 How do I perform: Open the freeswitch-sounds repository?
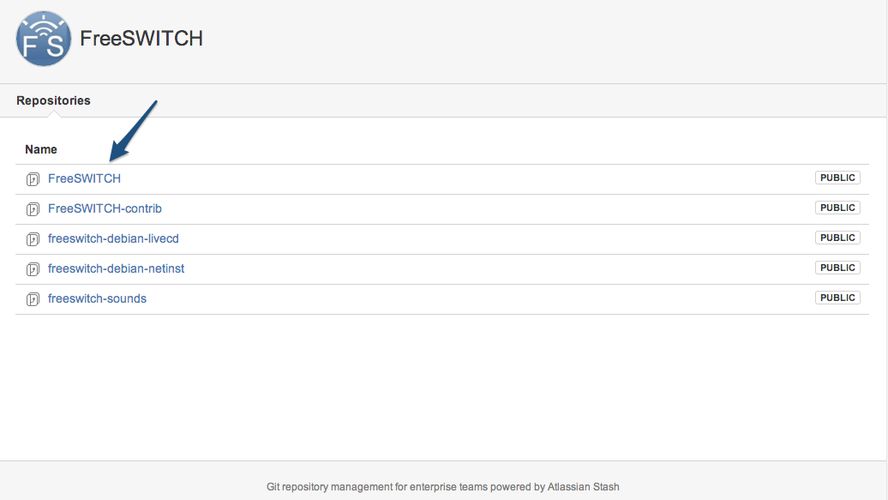click(97, 298)
